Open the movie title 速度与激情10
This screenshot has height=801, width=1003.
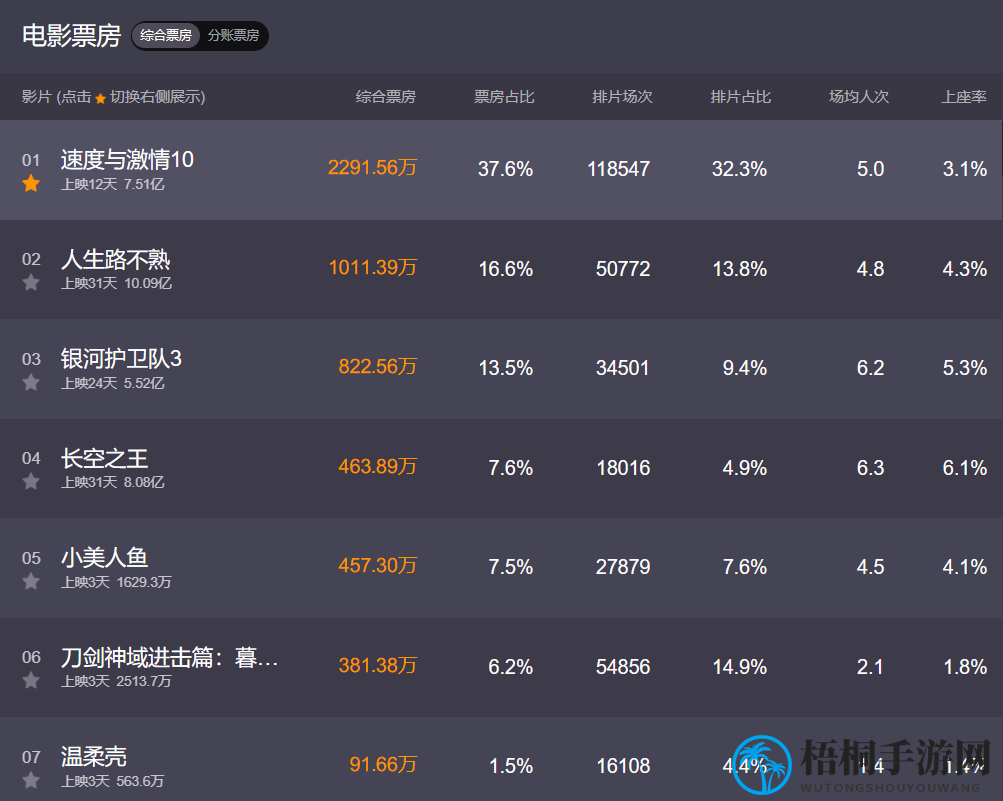pos(127,159)
